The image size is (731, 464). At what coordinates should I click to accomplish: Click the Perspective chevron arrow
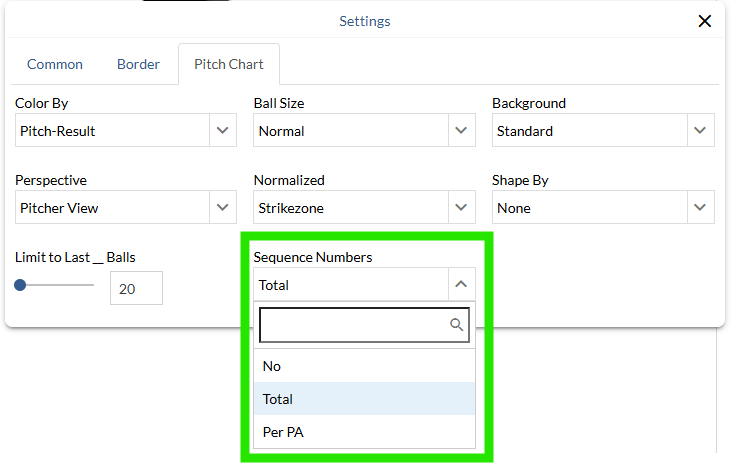(x=222, y=208)
